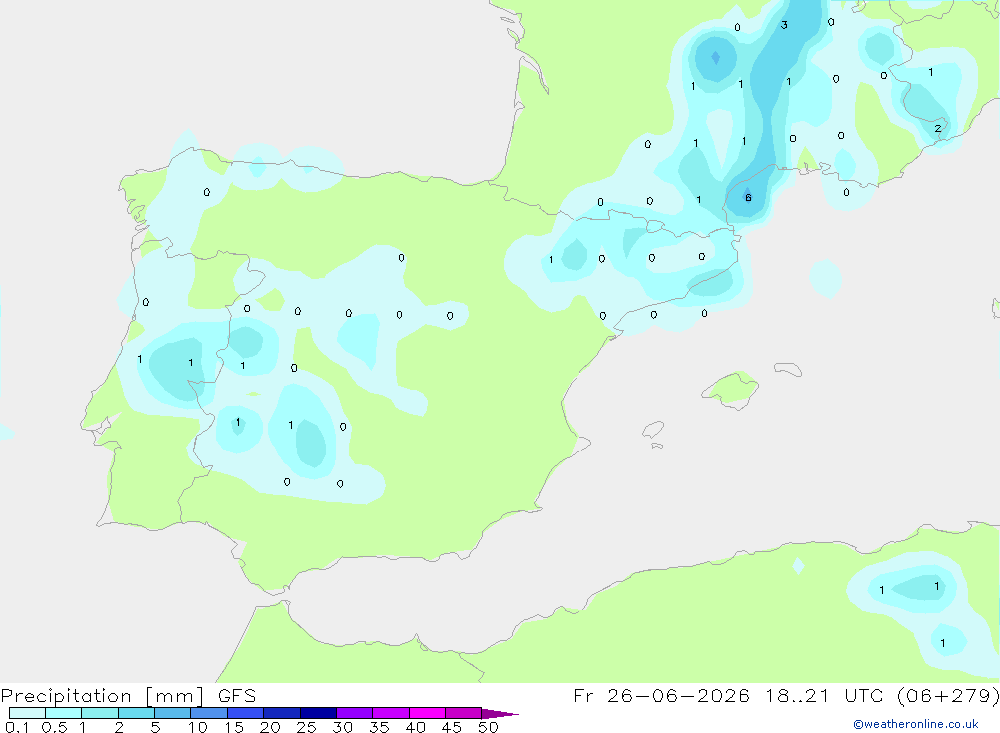
Task: Click the '35' legend scale label
Action: (x=379, y=727)
